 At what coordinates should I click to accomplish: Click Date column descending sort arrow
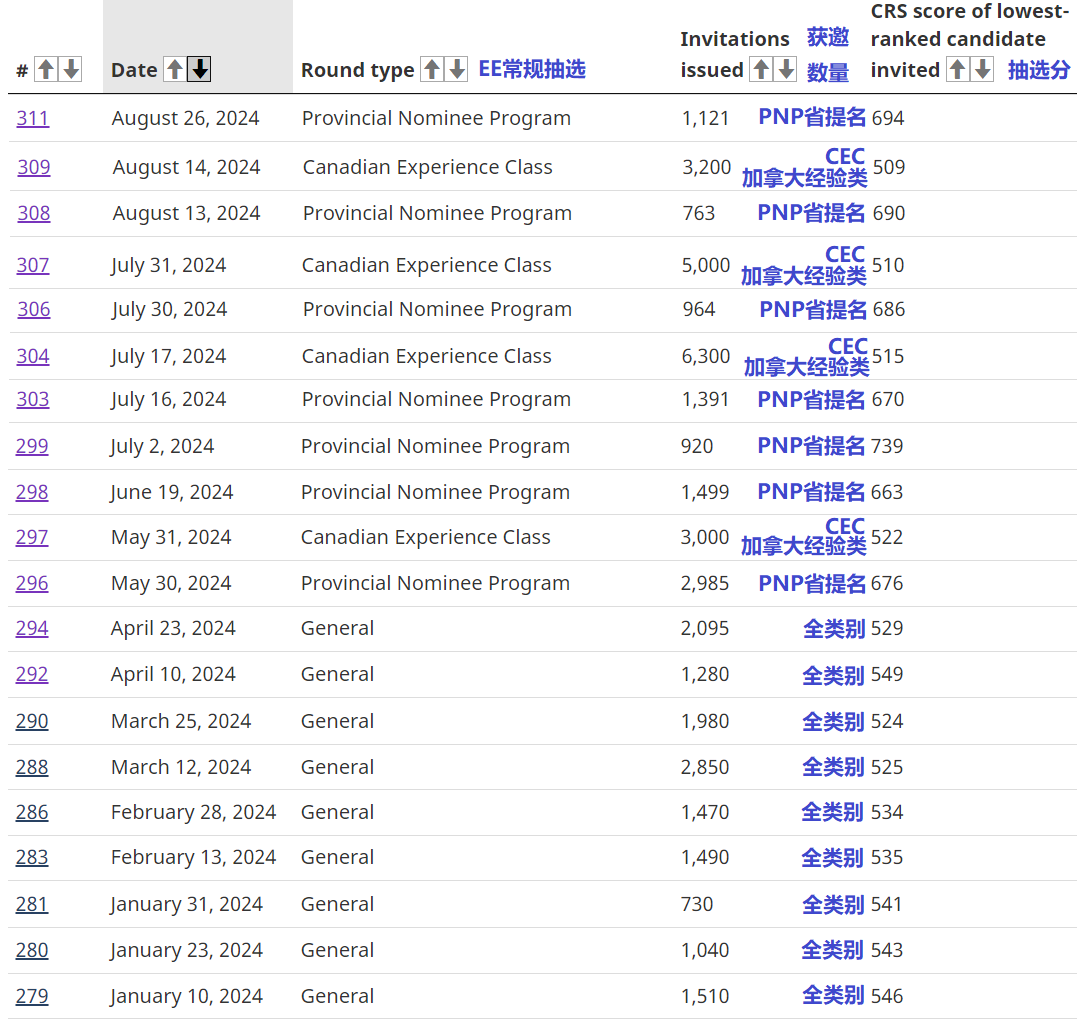[200, 69]
